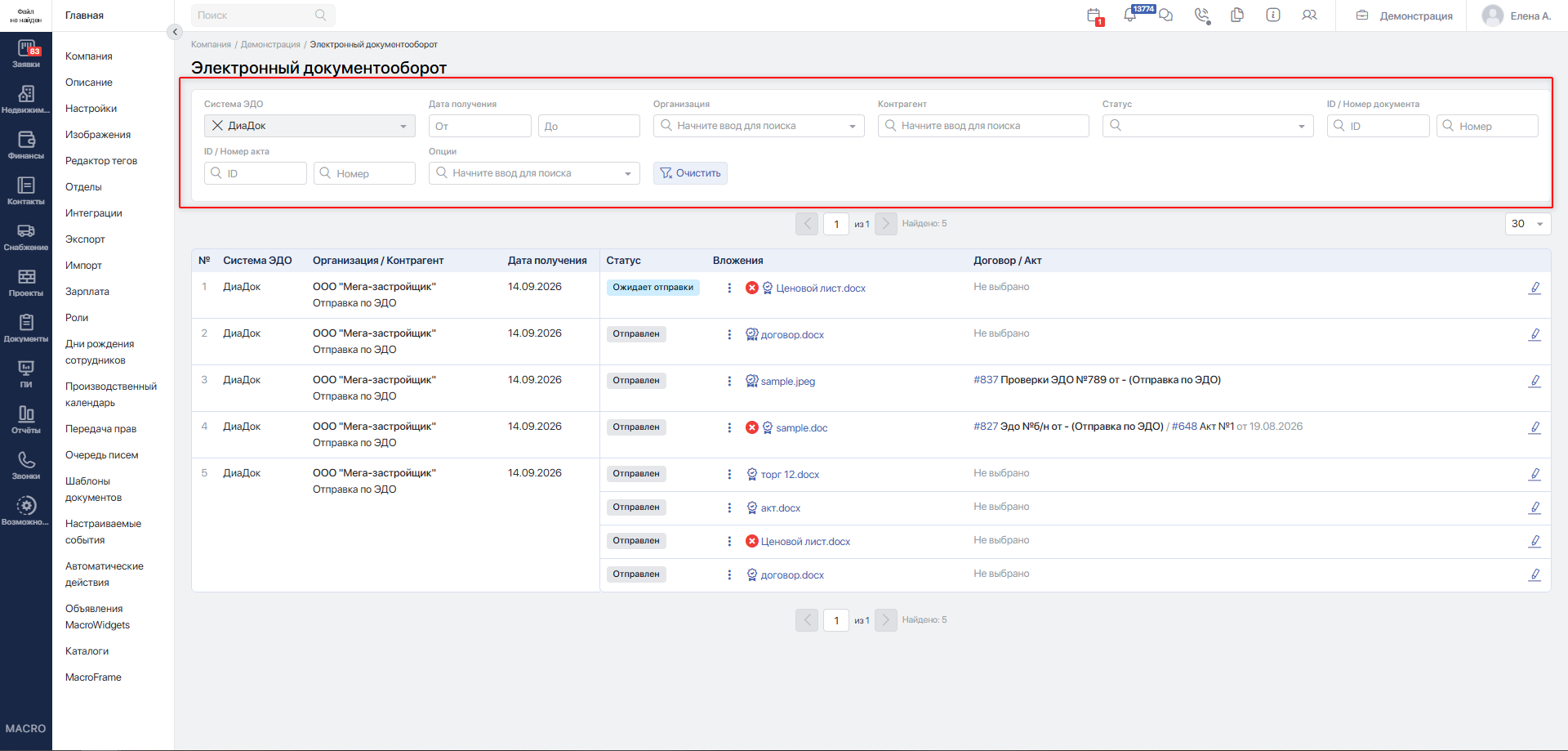Collapse the left navigation panel arrow
Screen dimensions: 1568x751
pos(174,32)
